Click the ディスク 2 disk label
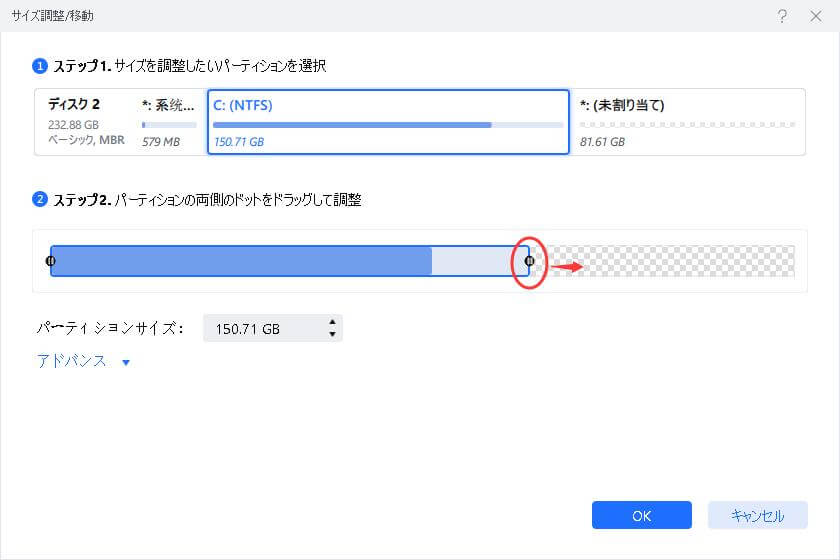 [74, 104]
